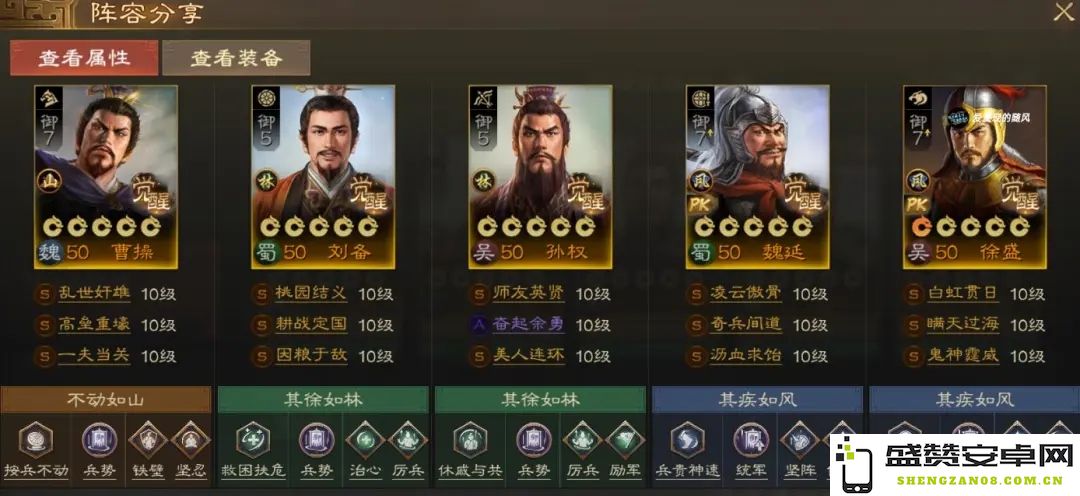Click the 统军 round icon

pos(751,440)
